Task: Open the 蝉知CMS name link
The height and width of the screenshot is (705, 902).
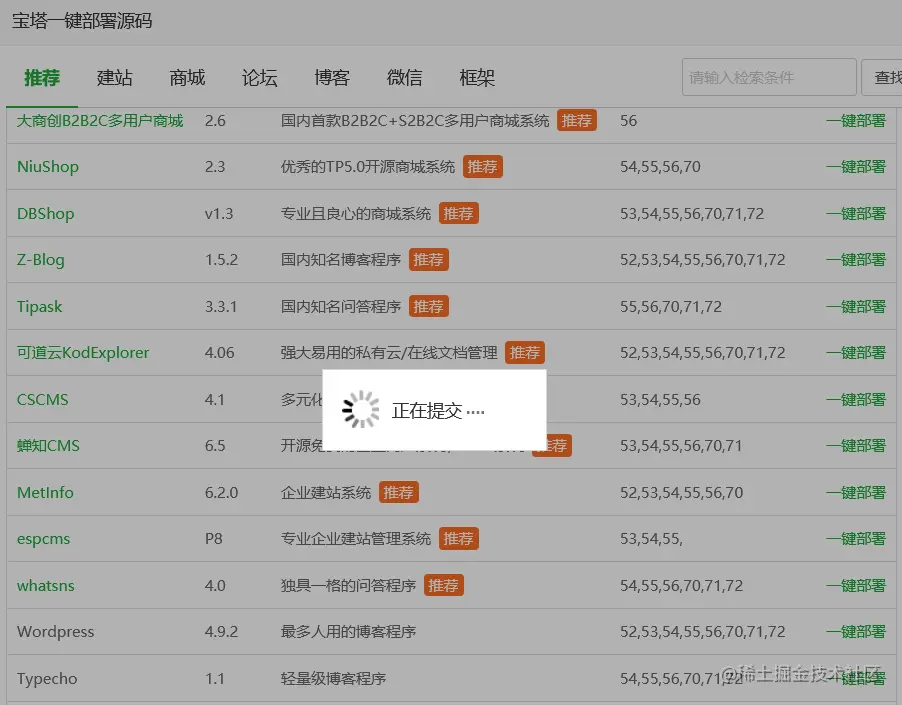Action: [x=48, y=446]
